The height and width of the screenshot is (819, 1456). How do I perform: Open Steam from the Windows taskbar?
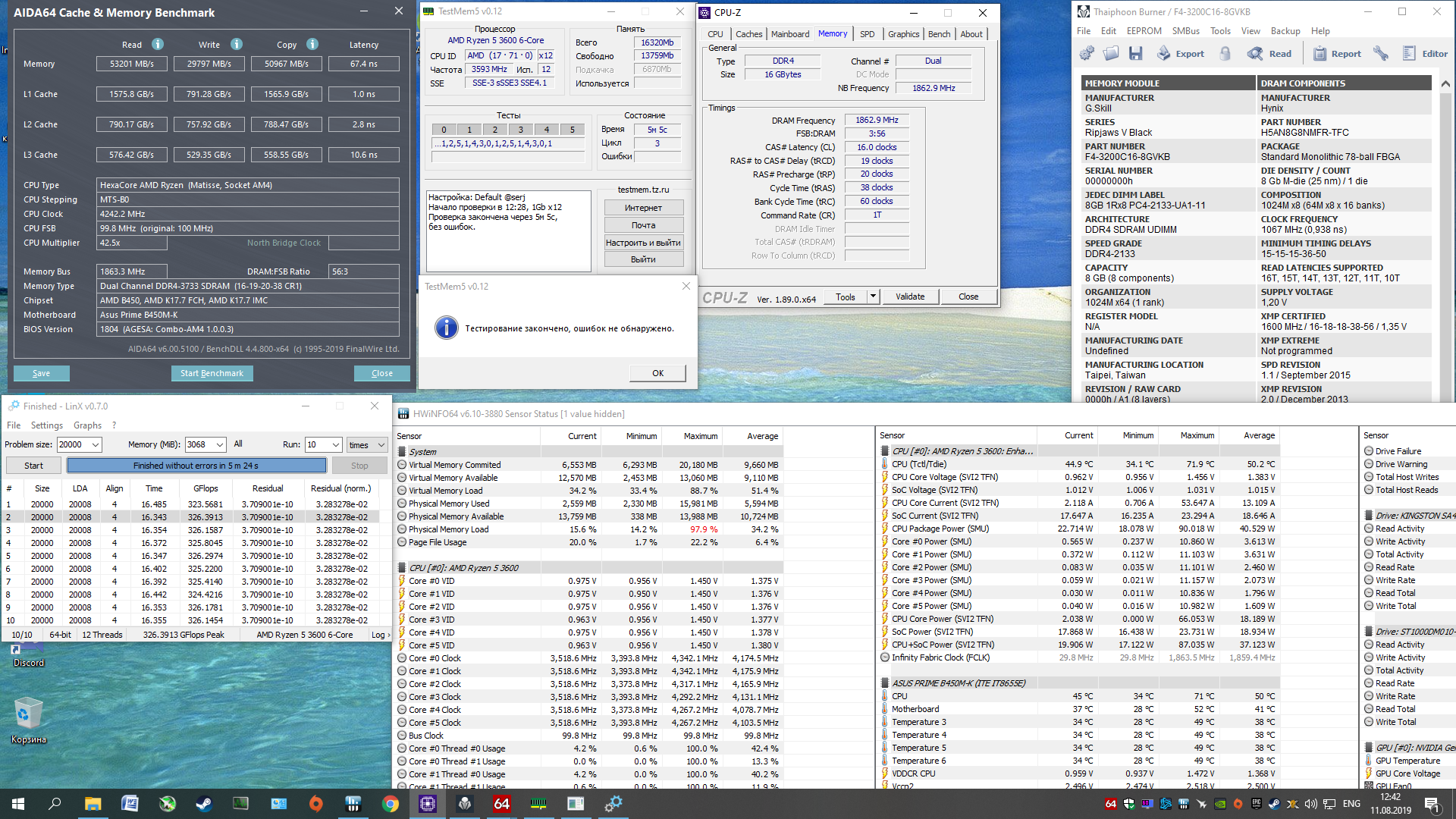204,804
